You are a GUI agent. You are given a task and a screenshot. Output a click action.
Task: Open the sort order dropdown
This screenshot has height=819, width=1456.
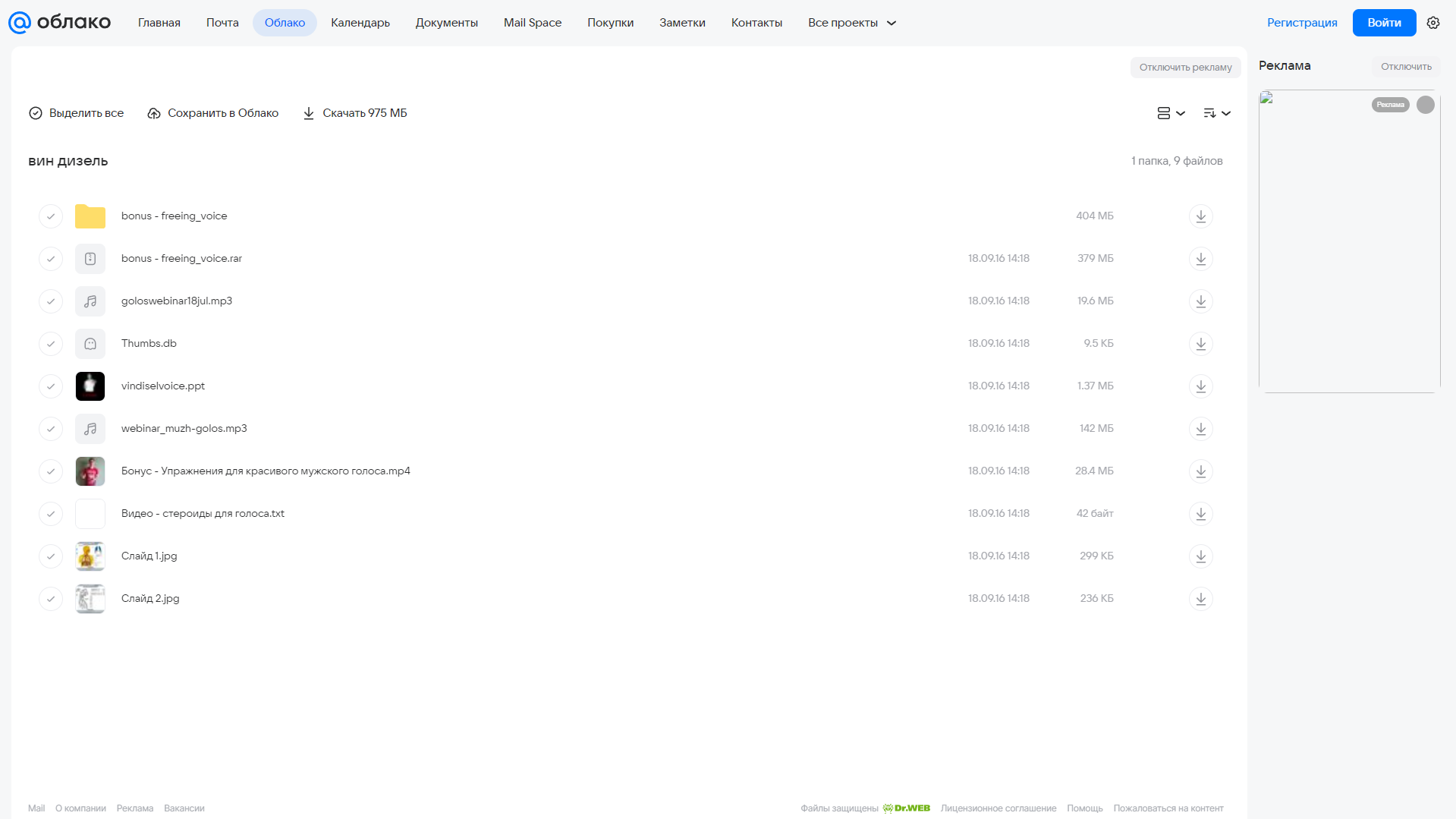[x=1216, y=113]
